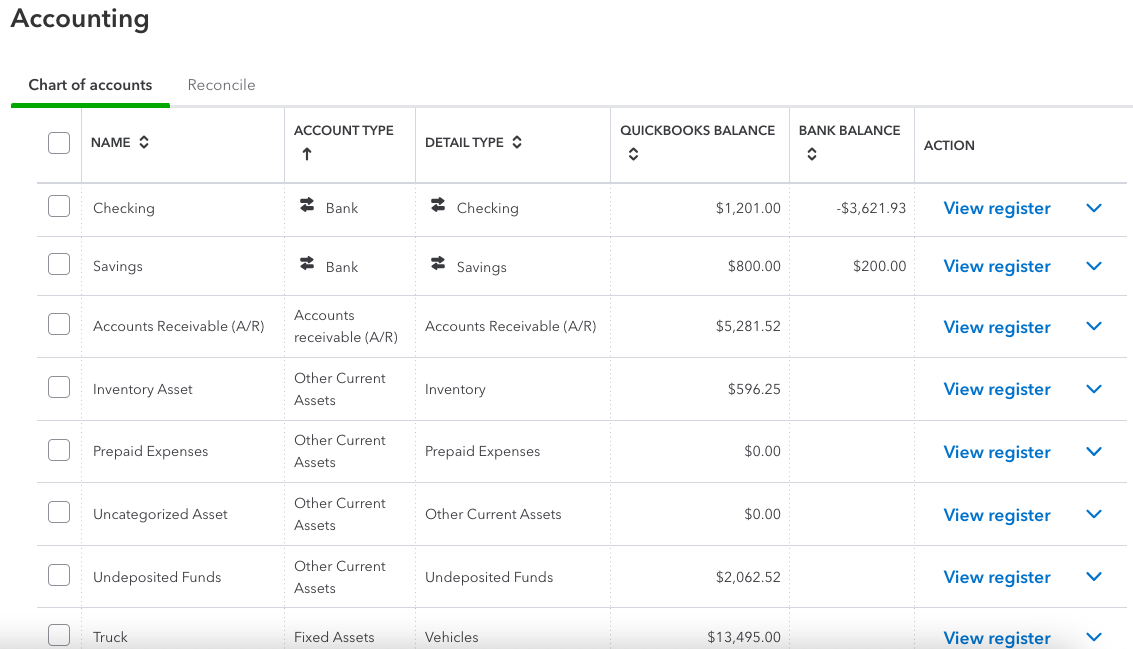Click the bank feed icon beside Checking's Bank type

click(307, 206)
